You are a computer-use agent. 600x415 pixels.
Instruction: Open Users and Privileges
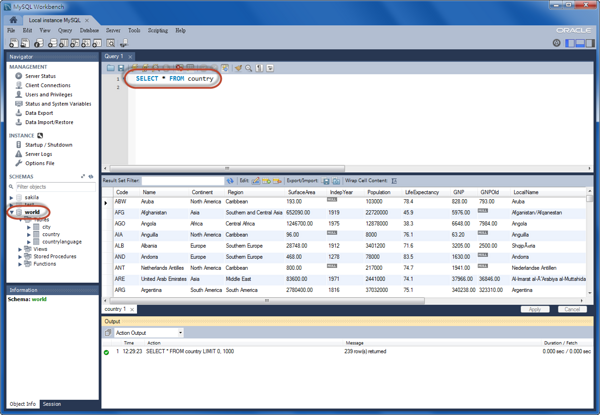[x=48, y=94]
